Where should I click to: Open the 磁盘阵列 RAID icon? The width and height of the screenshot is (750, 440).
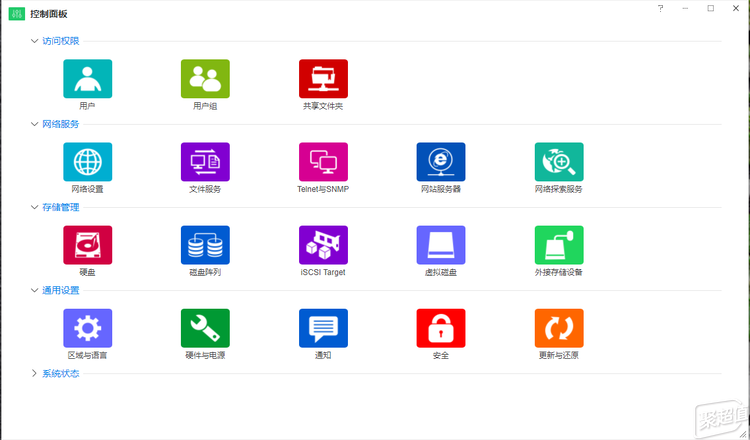pyautogui.click(x=205, y=245)
